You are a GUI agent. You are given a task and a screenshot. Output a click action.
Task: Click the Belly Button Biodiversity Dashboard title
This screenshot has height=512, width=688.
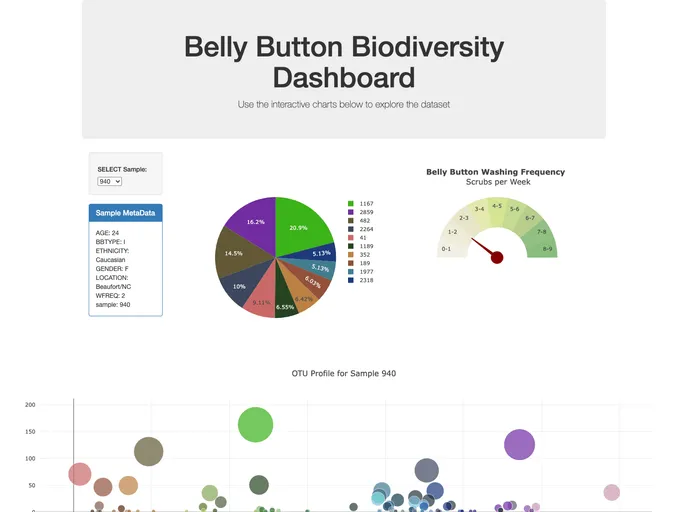344,62
